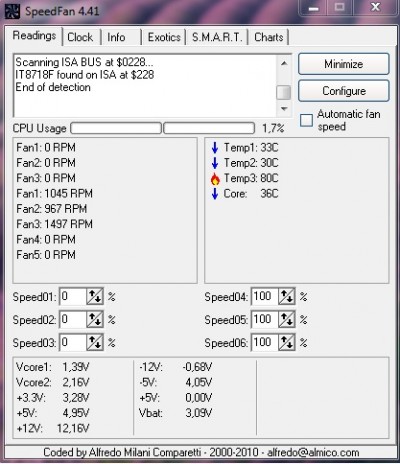Click into the Speed05 percent field
The width and height of the screenshot is (400, 464).
click(x=265, y=319)
